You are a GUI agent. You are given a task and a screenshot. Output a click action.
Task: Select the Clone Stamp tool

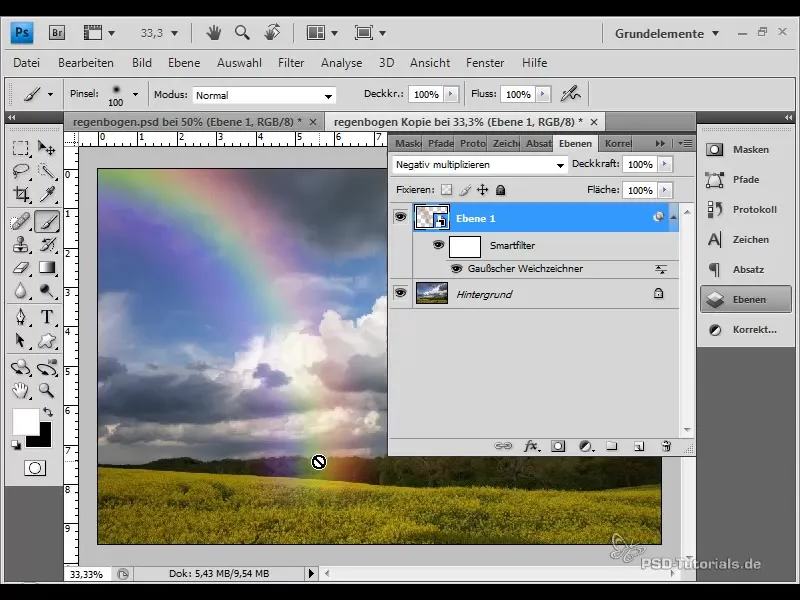point(21,245)
